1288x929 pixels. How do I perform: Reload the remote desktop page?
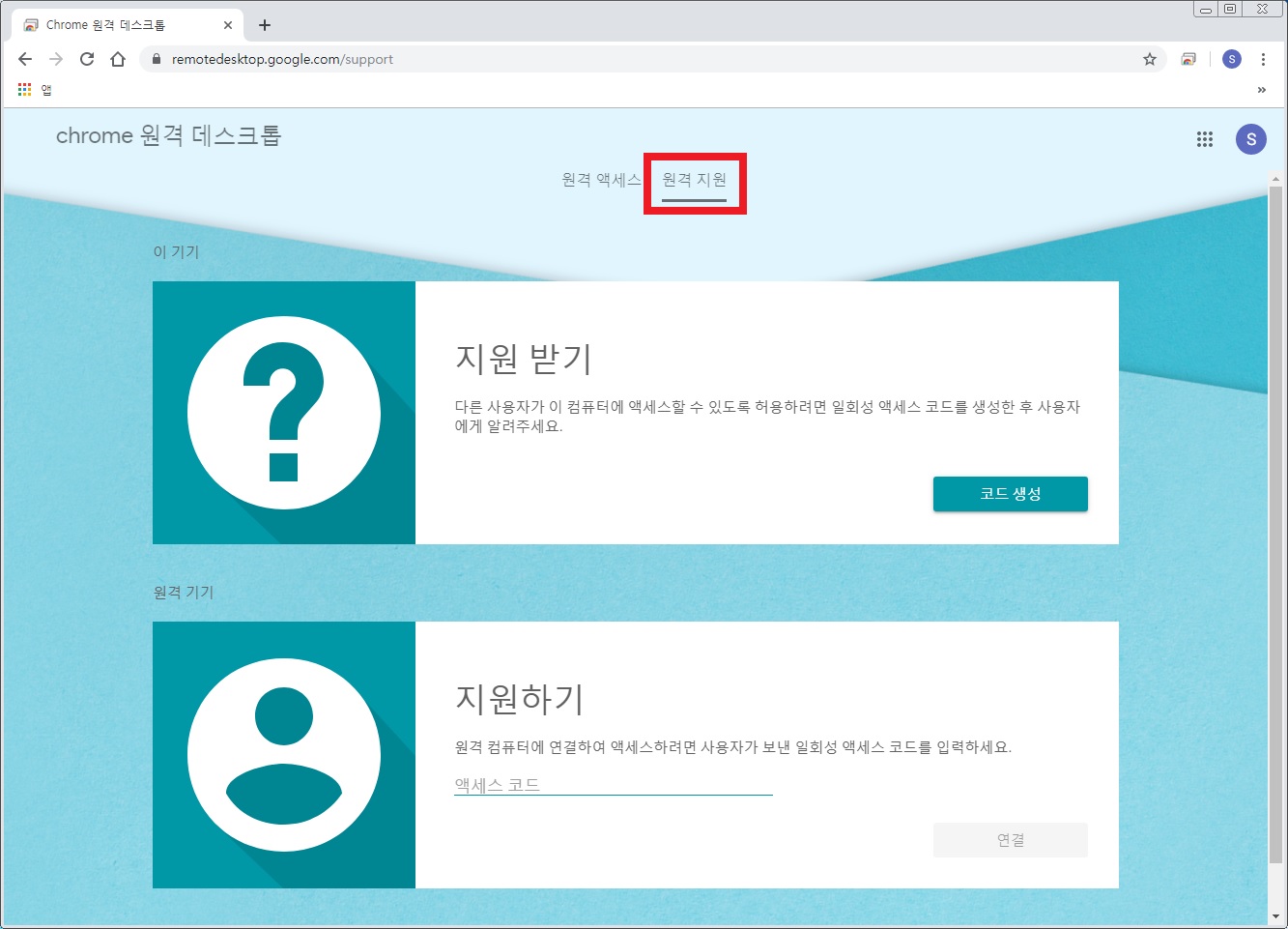[x=87, y=59]
